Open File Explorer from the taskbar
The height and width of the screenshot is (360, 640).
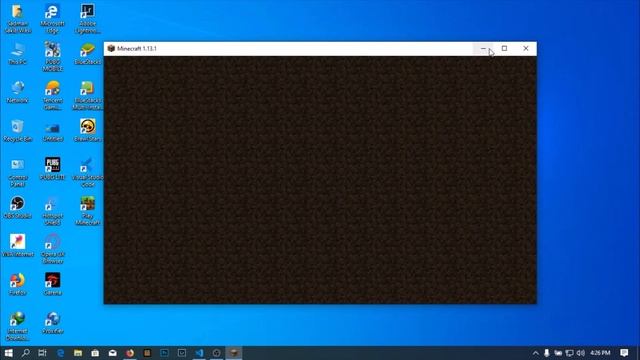(78, 353)
